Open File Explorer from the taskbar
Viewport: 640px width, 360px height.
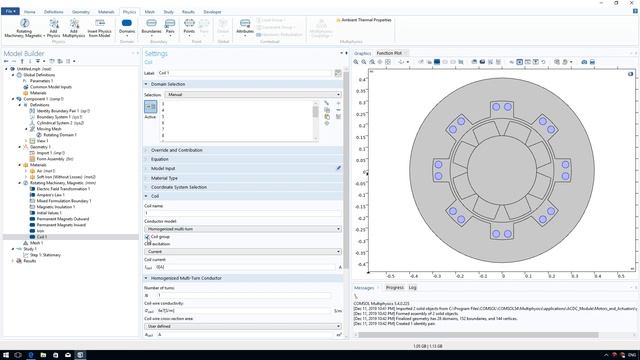[x=43, y=355]
